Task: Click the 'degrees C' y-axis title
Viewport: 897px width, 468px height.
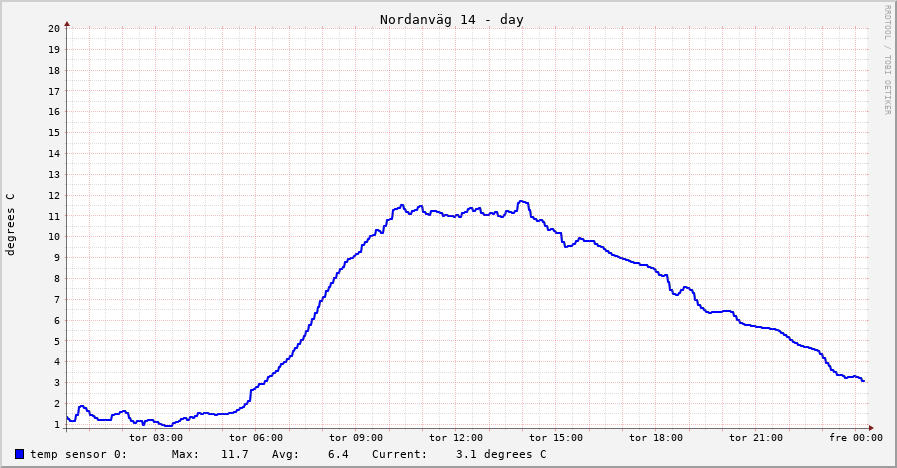Action: [11, 224]
